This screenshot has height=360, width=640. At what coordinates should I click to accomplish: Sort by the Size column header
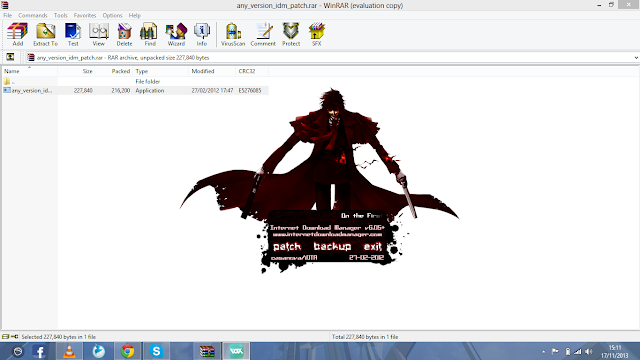coord(76,71)
